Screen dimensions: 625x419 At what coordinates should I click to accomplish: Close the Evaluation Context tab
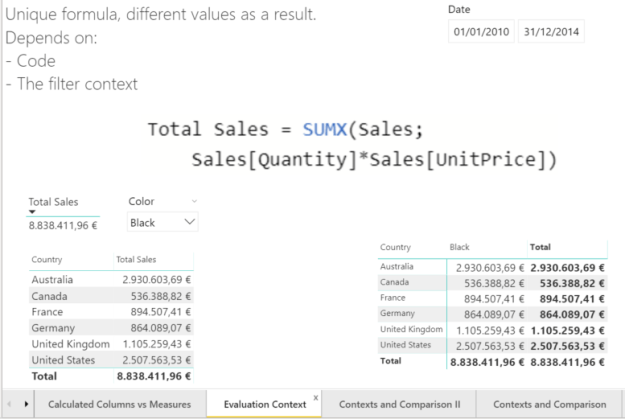(x=317, y=397)
